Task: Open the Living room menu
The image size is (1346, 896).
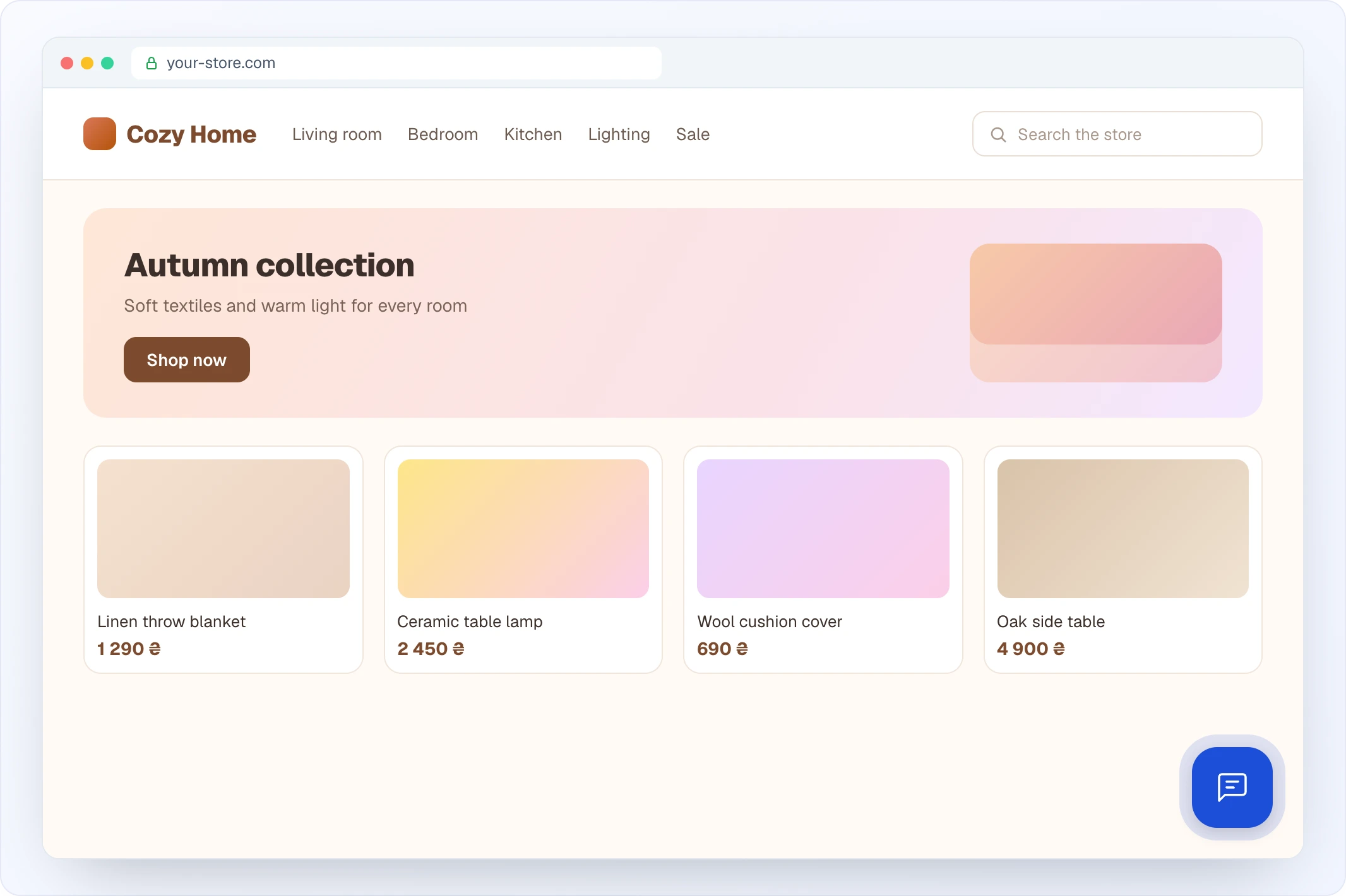Action: point(337,134)
